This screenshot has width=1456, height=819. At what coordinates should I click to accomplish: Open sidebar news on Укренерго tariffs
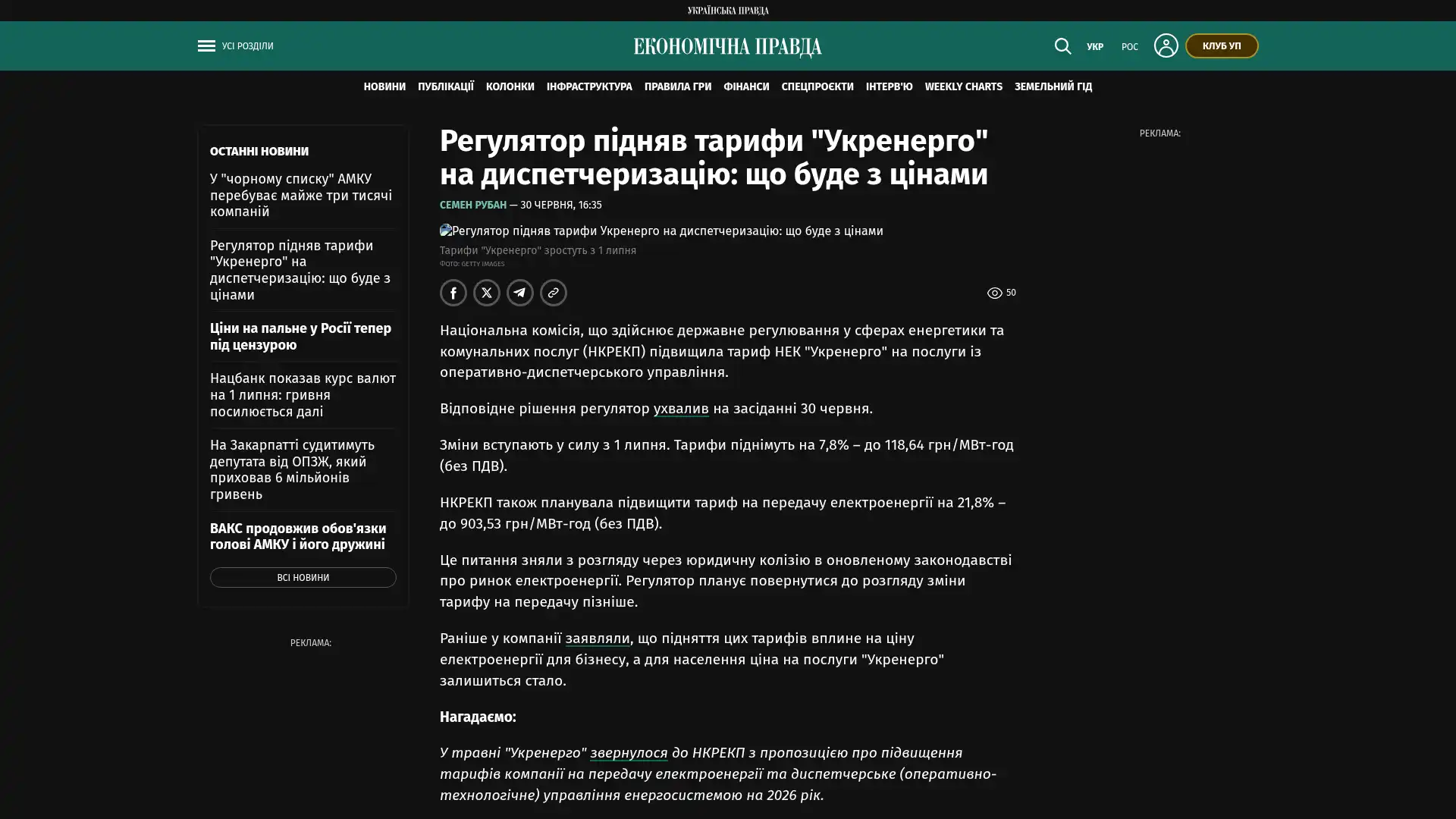tap(300, 270)
